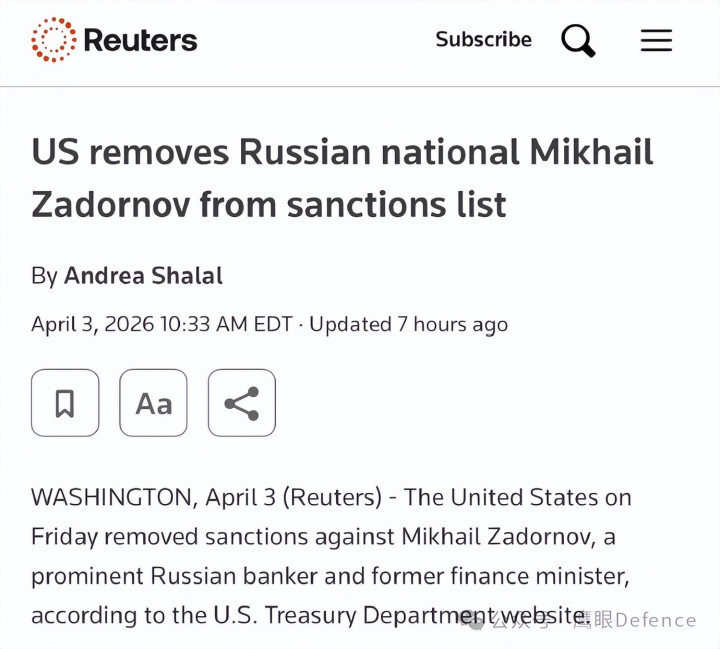Click the "Defence" watermark text
The height and width of the screenshot is (649, 720).
coord(655,621)
